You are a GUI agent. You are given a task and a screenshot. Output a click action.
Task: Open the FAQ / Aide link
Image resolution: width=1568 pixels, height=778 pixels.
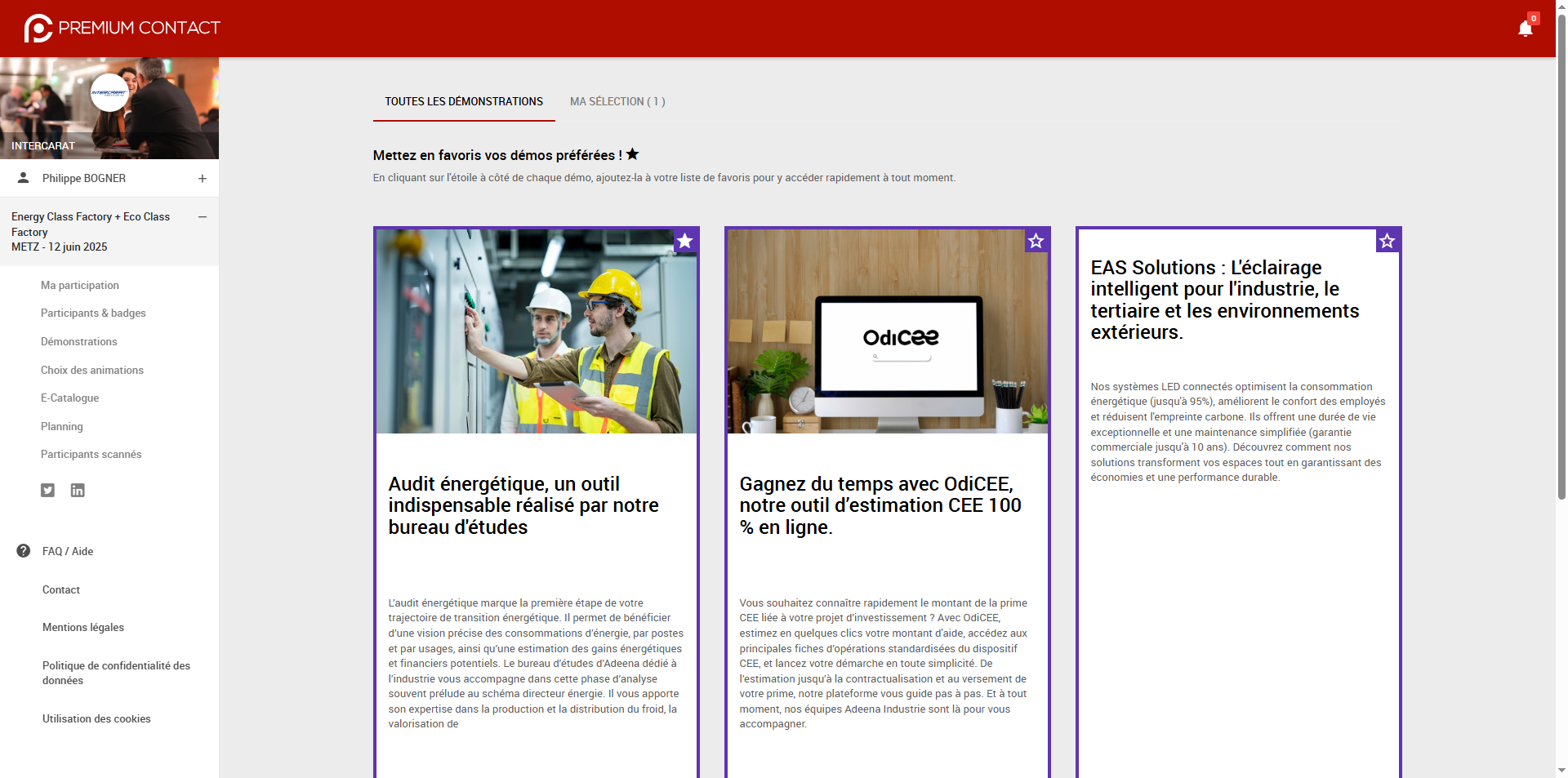click(x=68, y=551)
